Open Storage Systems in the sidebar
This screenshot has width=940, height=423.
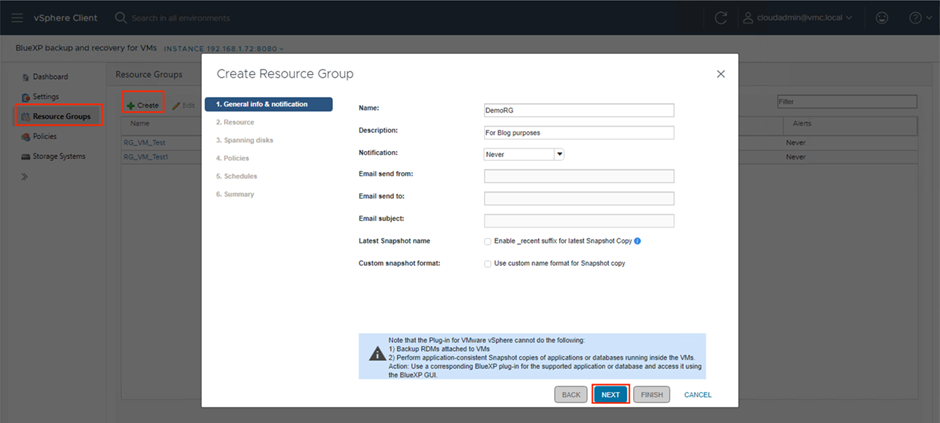pyautogui.click(x=58, y=156)
